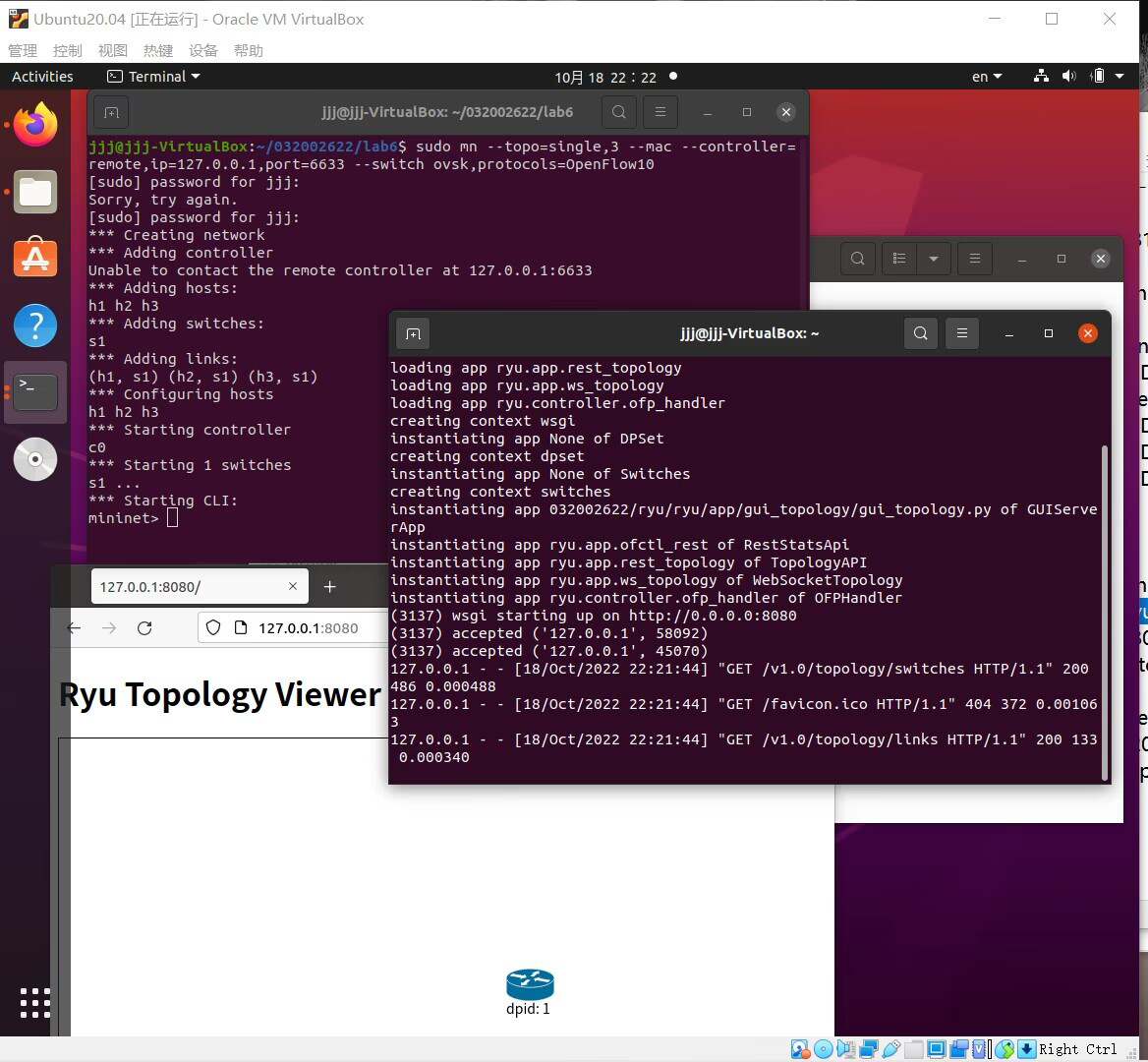The height and width of the screenshot is (1062, 1148).
Task: Open the system menu arrow in top bar
Action: click(1119, 76)
